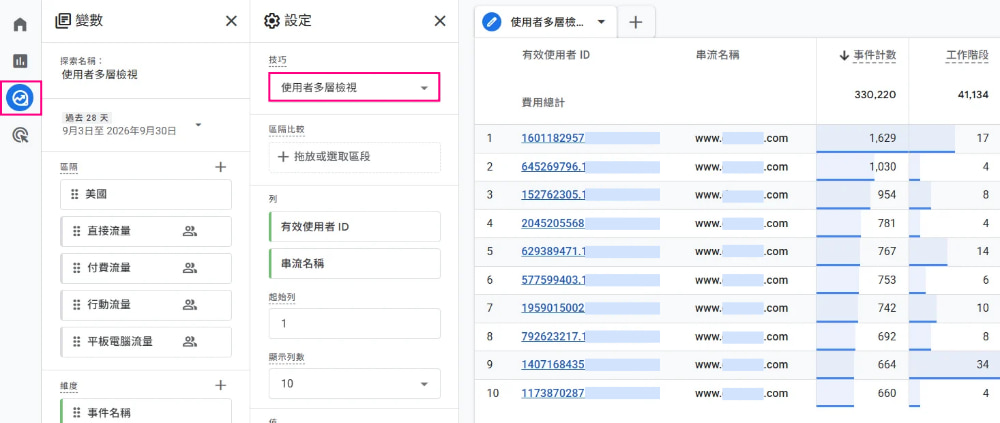Viewport: 1000px width, 423px height.
Task: Click the pencil icon on 使用者多層檢視 tab
Action: tap(491, 22)
